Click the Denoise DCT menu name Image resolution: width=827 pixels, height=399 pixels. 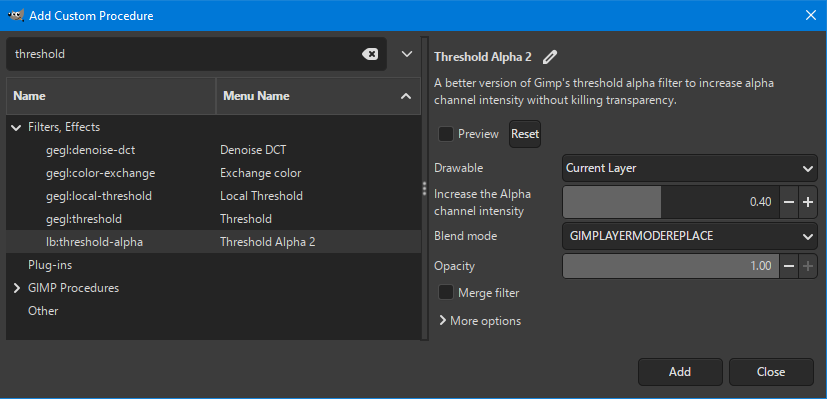coord(253,150)
